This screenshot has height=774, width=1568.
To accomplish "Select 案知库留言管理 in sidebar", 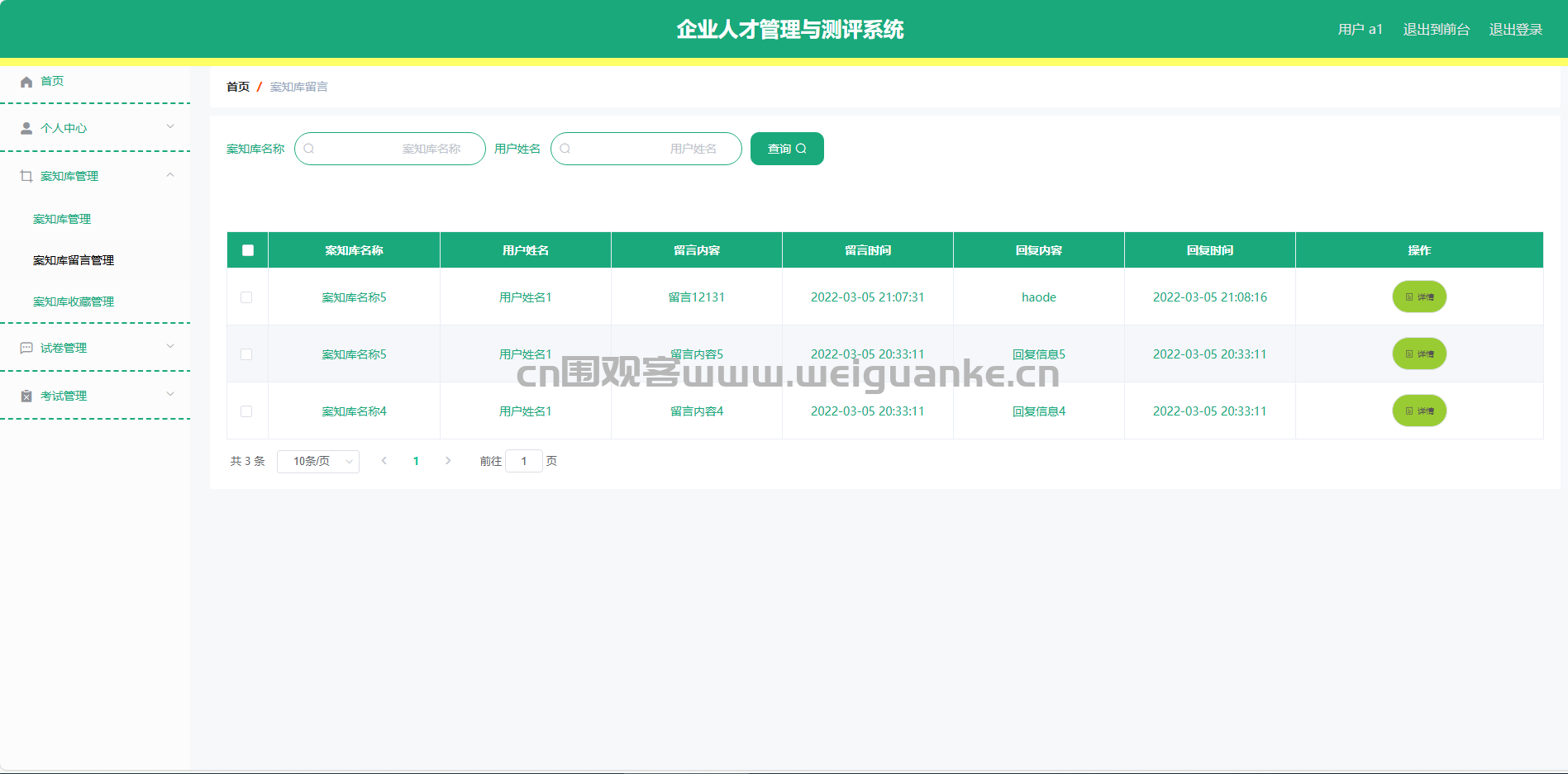I will (x=74, y=260).
